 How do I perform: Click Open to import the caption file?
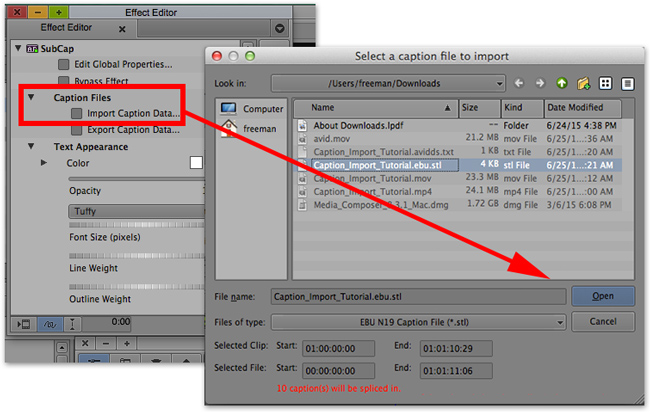[x=603, y=296]
